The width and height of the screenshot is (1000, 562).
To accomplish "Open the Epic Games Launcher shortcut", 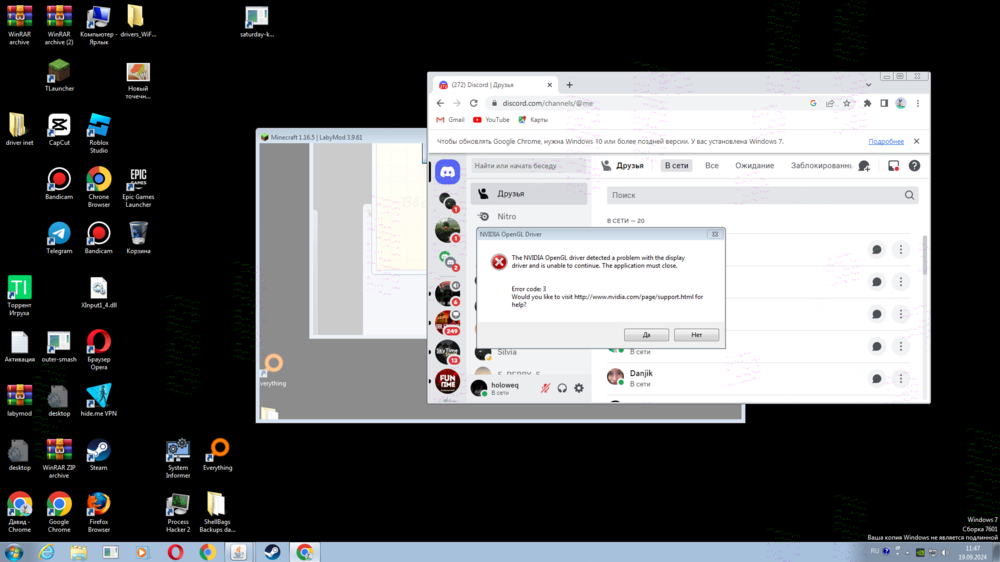I will tap(138, 188).
